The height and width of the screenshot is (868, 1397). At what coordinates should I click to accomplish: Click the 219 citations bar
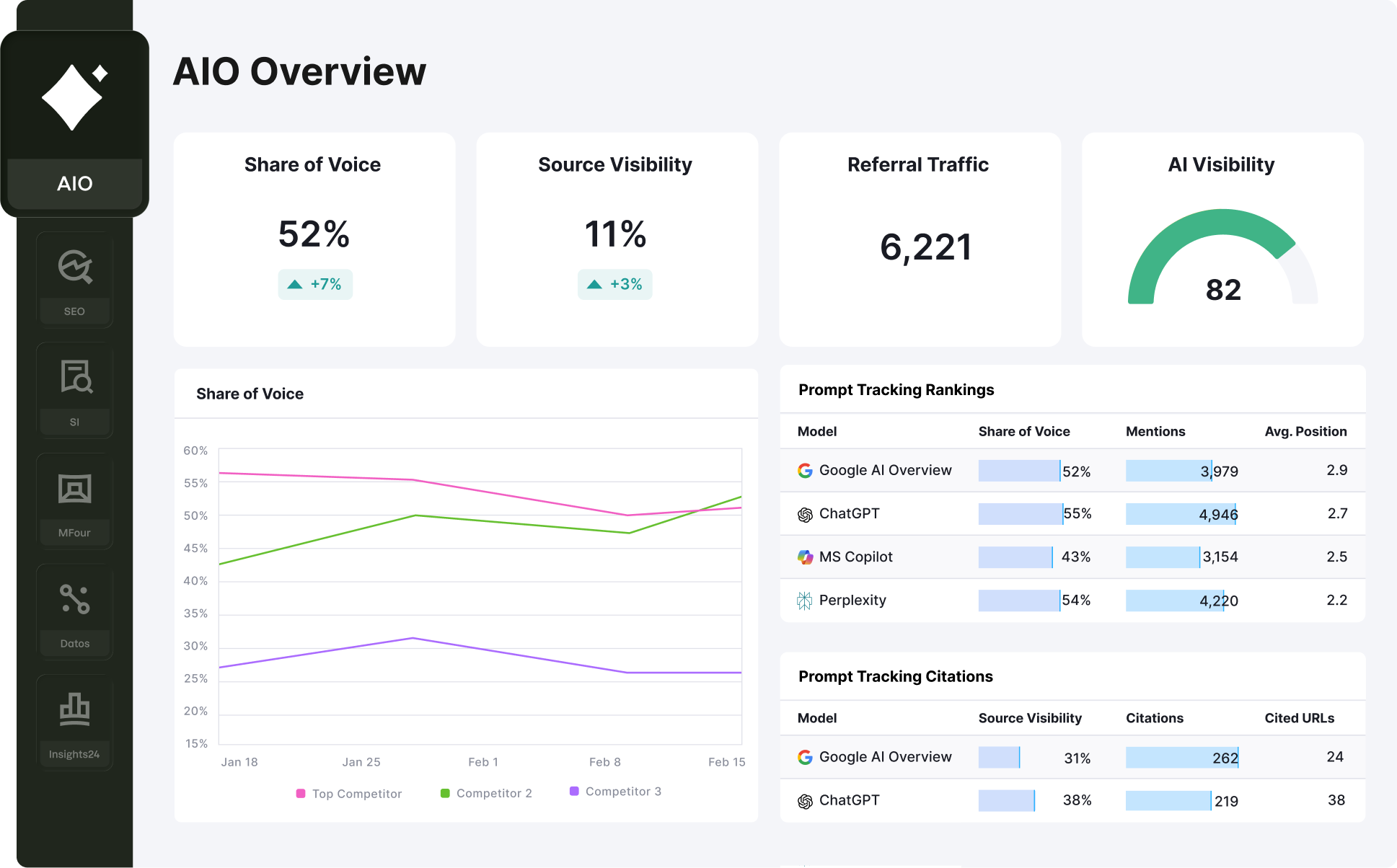1168,801
